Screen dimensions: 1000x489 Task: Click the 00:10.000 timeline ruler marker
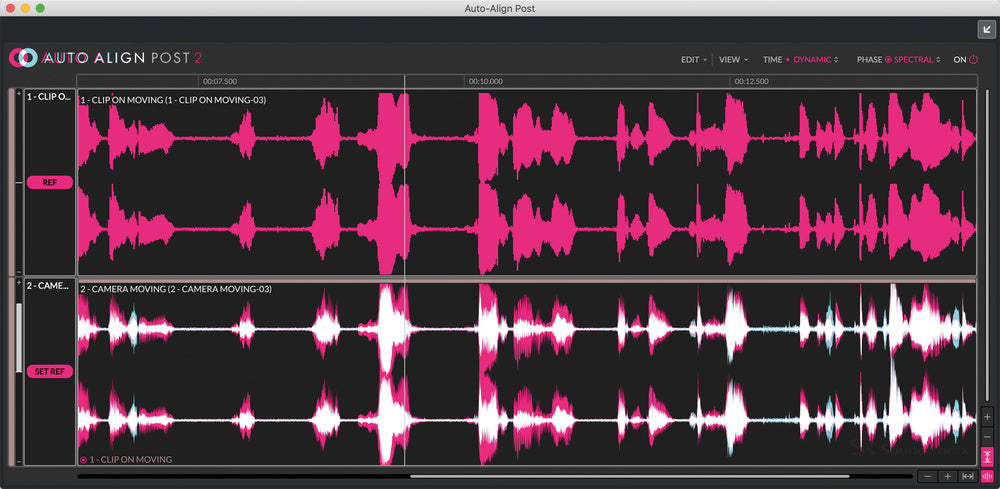(485, 82)
